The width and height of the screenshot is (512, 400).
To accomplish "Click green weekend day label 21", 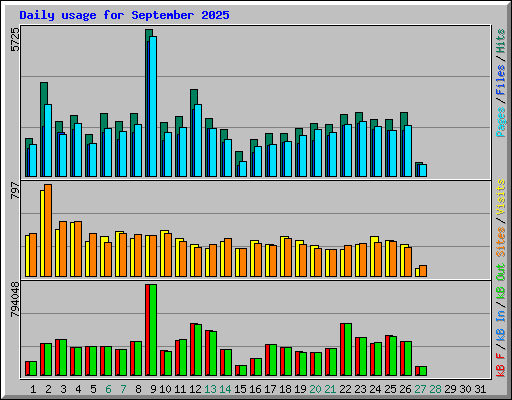I will [330, 389].
